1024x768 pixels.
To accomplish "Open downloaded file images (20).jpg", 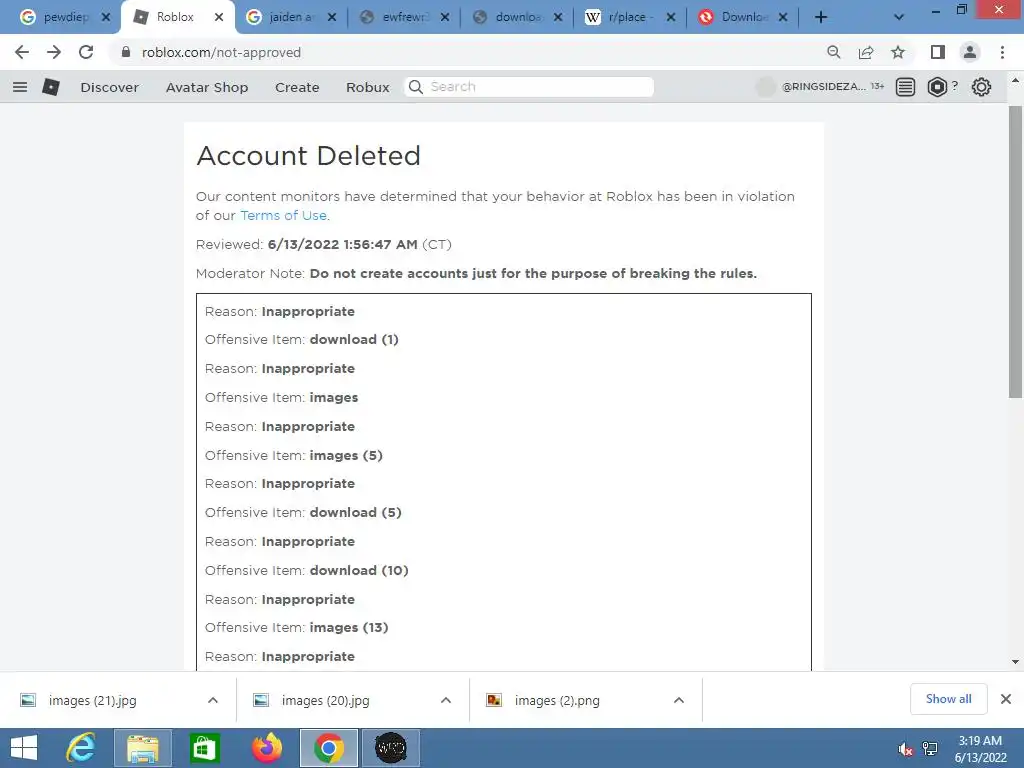I will pos(326,700).
